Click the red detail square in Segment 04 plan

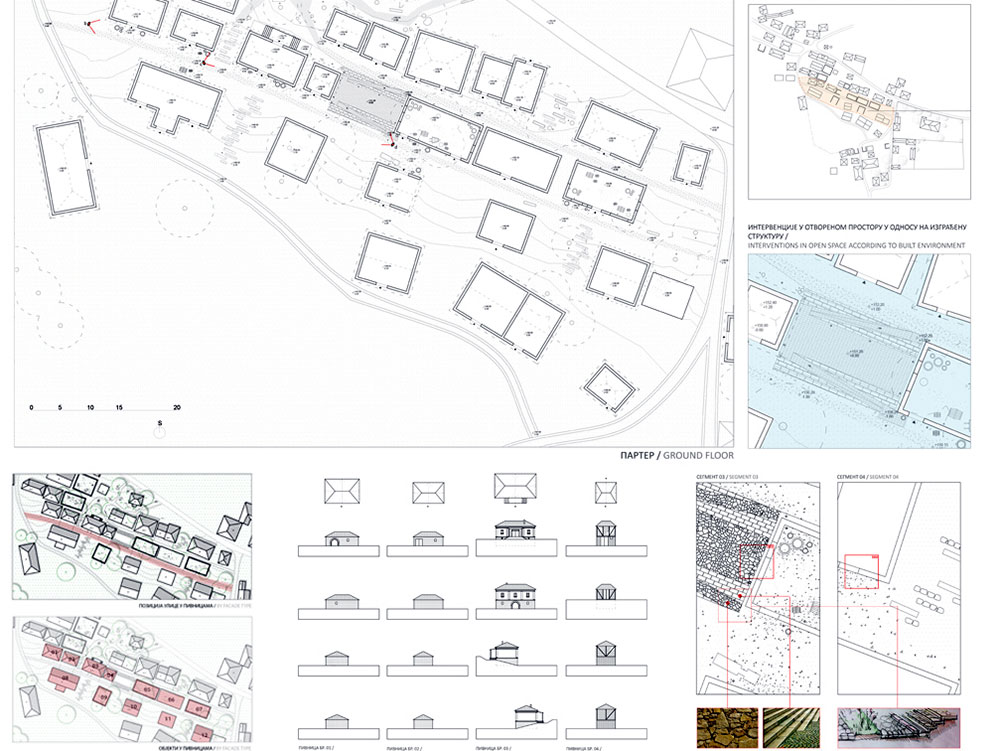861,571
